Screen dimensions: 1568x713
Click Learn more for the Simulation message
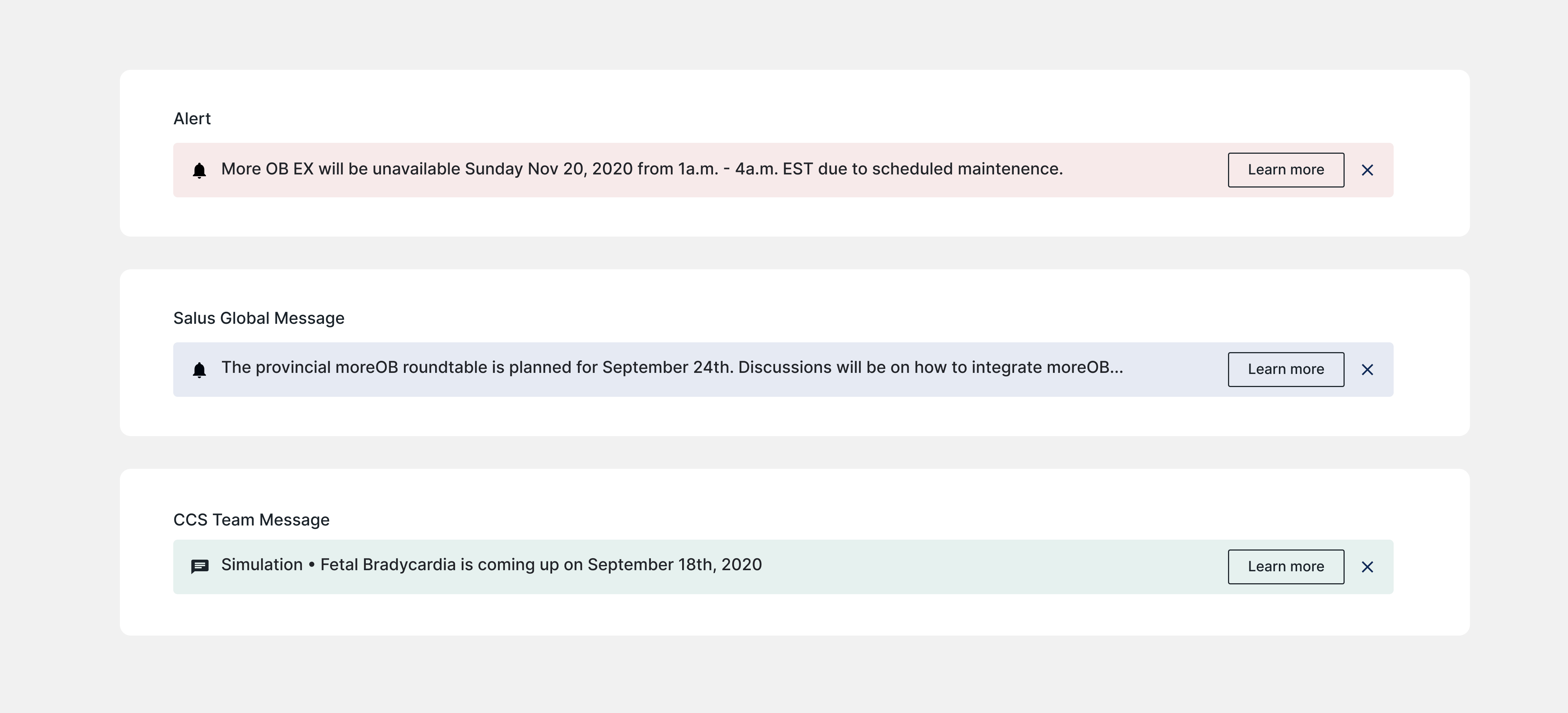pos(1285,567)
